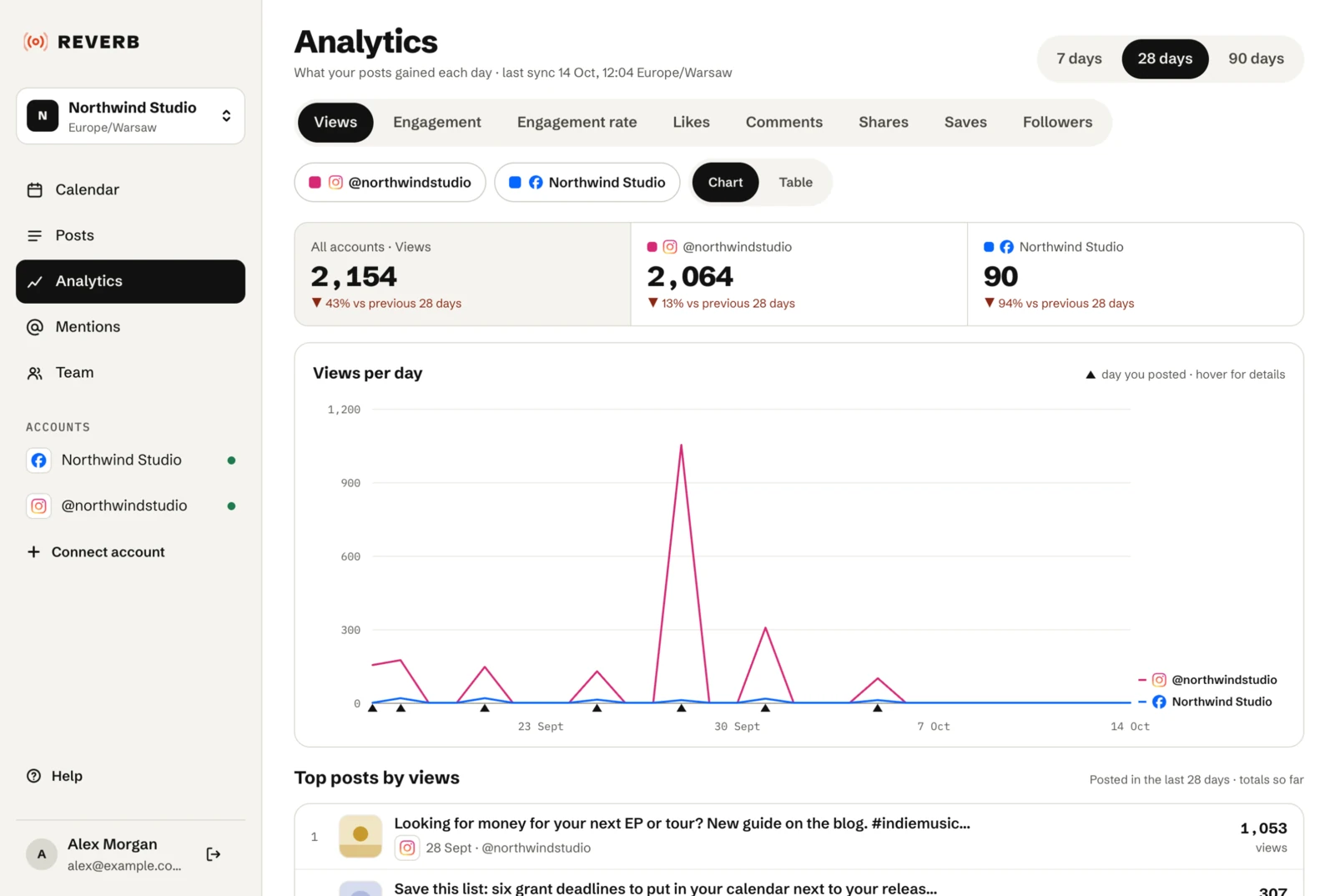
Task: Switch to the Followers tab
Action: click(1057, 123)
